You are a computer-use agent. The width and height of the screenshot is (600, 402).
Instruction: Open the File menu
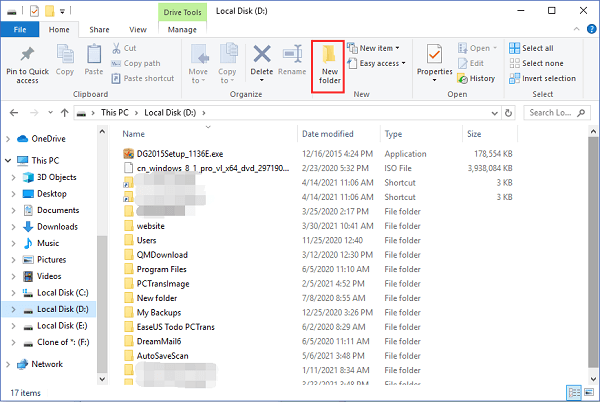pos(19,30)
